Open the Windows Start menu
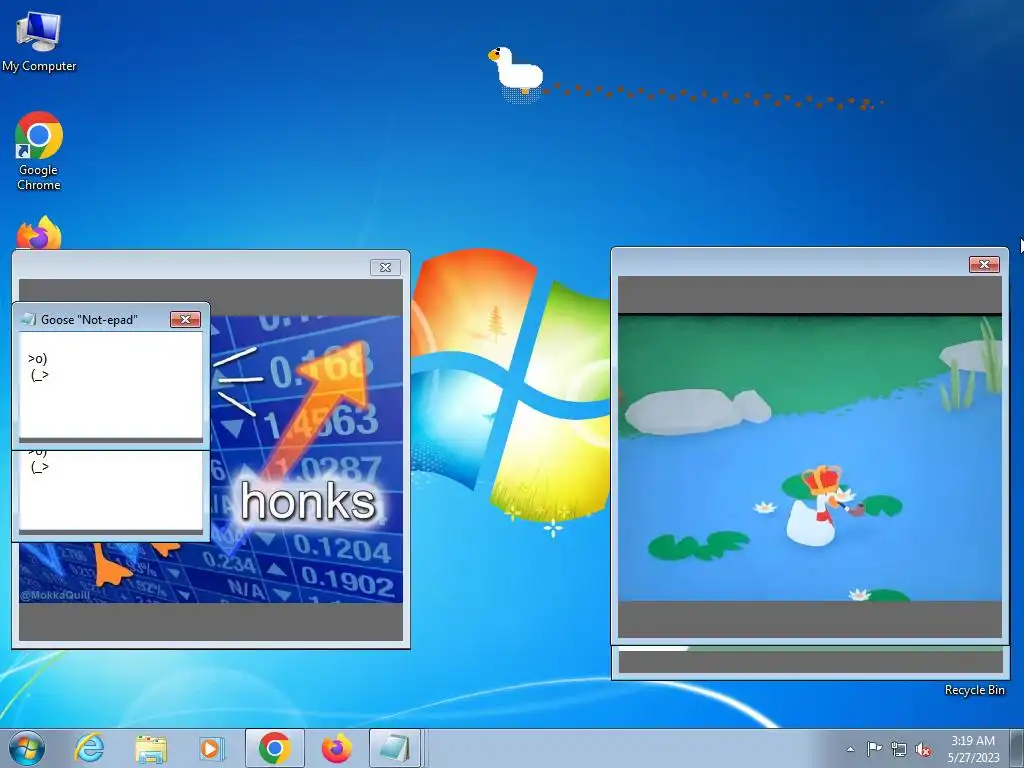Viewport: 1024px width, 768px height. click(27, 748)
